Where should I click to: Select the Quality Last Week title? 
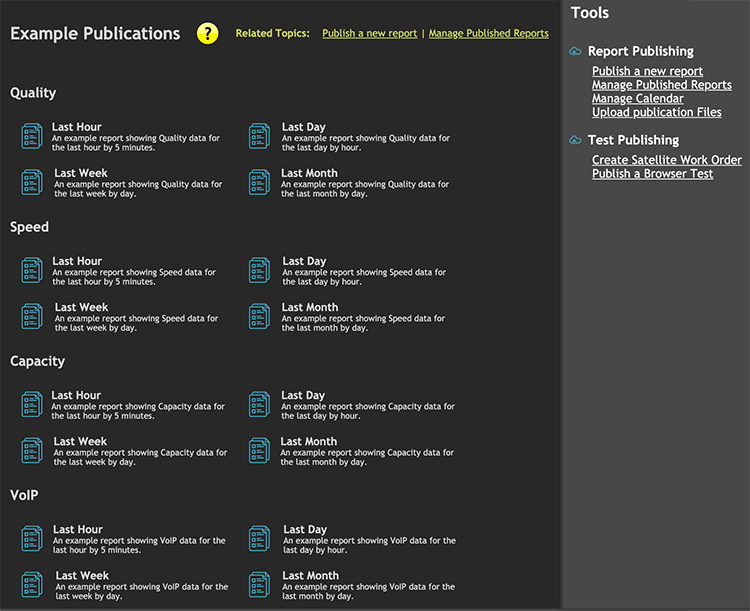81,173
